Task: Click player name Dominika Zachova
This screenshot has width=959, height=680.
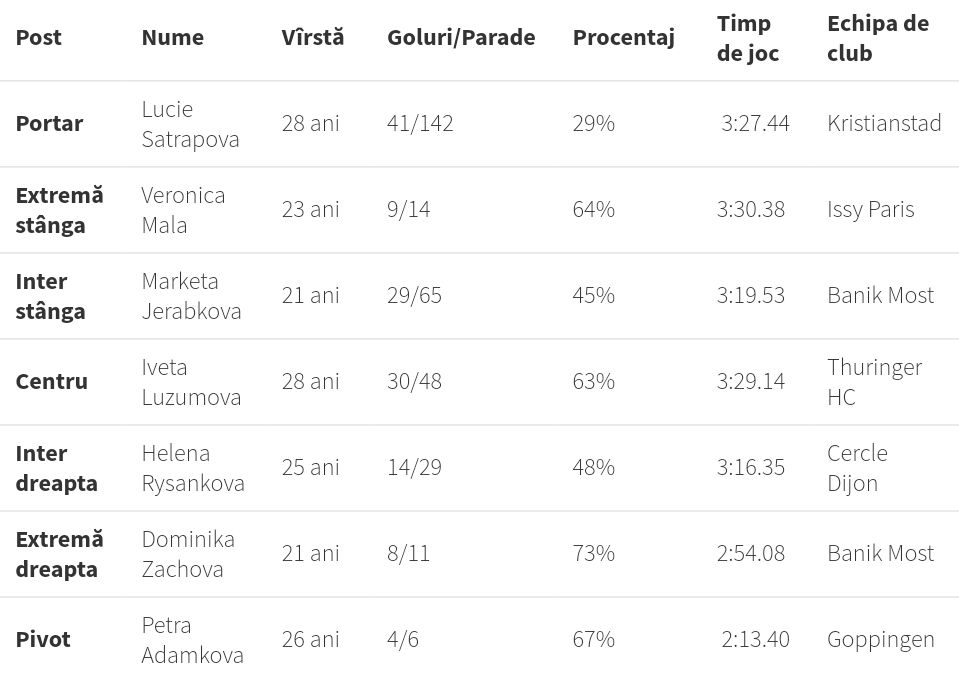Action: coord(188,554)
